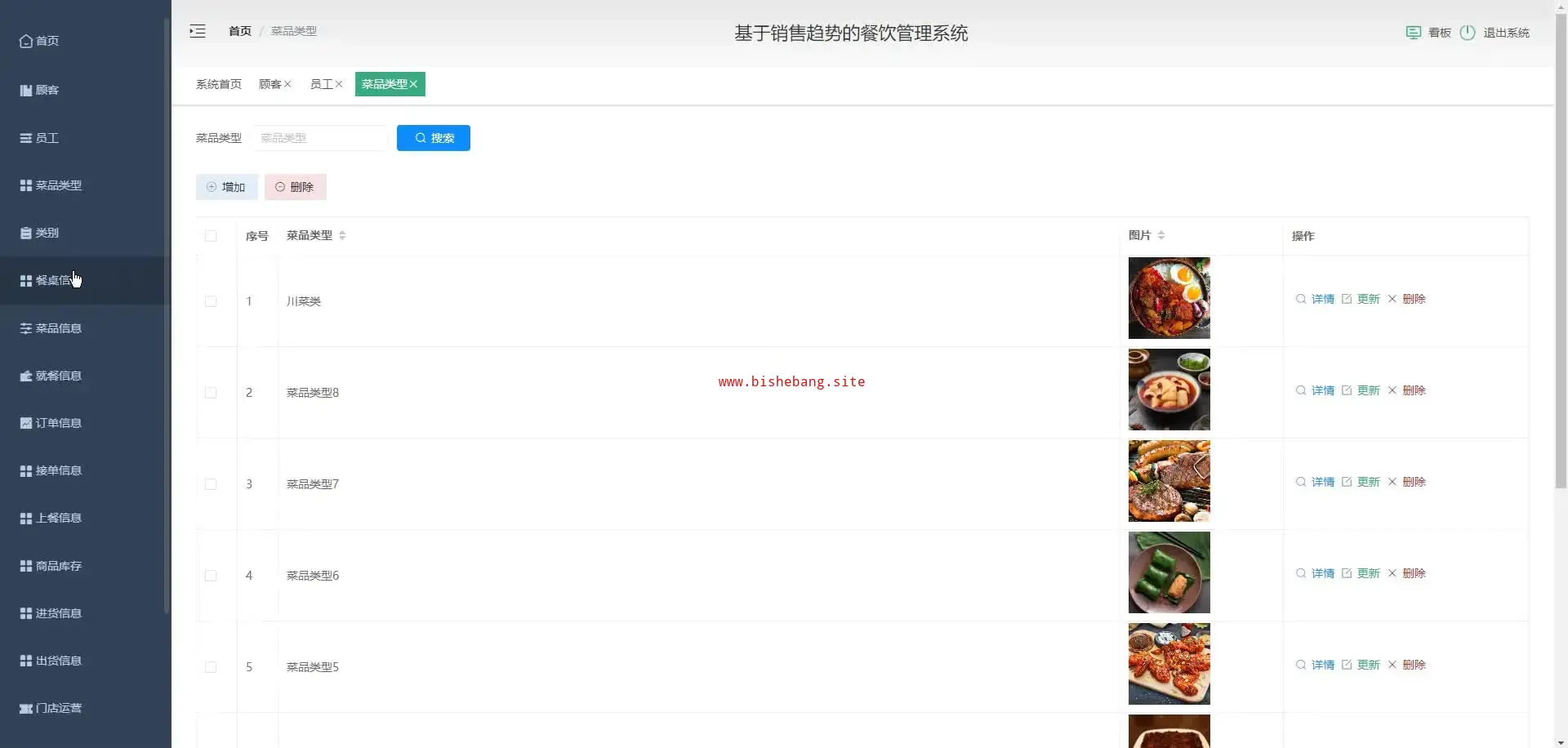Screen dimensions: 1568x748
Task: Open the 菜品类型6 thumbnail image
Action: click(1169, 572)
